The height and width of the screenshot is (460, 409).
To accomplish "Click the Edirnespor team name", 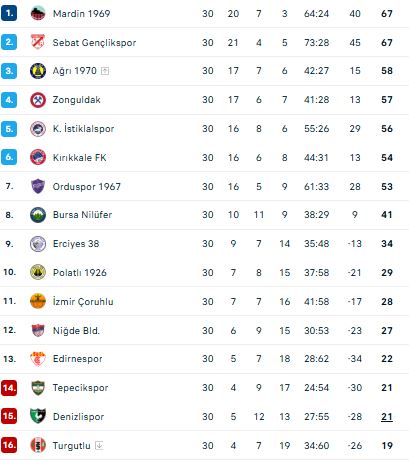I will click(x=77, y=359).
